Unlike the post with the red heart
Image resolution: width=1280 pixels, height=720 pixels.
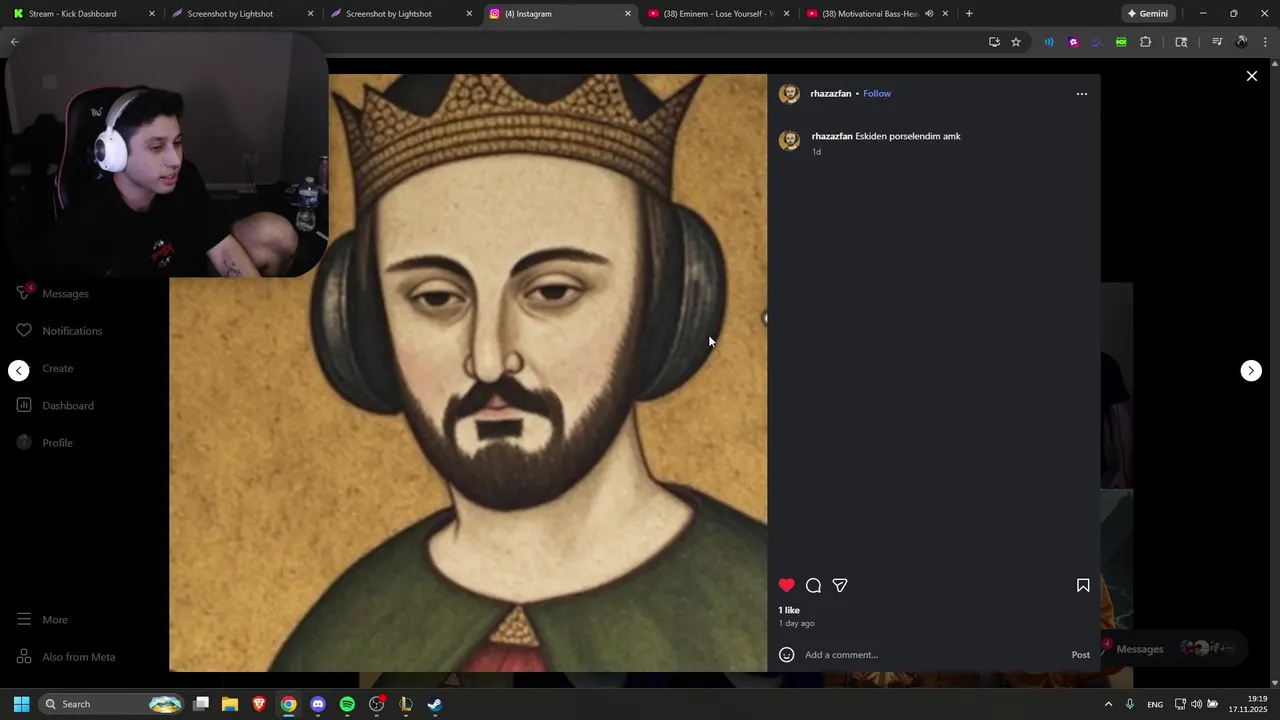click(787, 585)
